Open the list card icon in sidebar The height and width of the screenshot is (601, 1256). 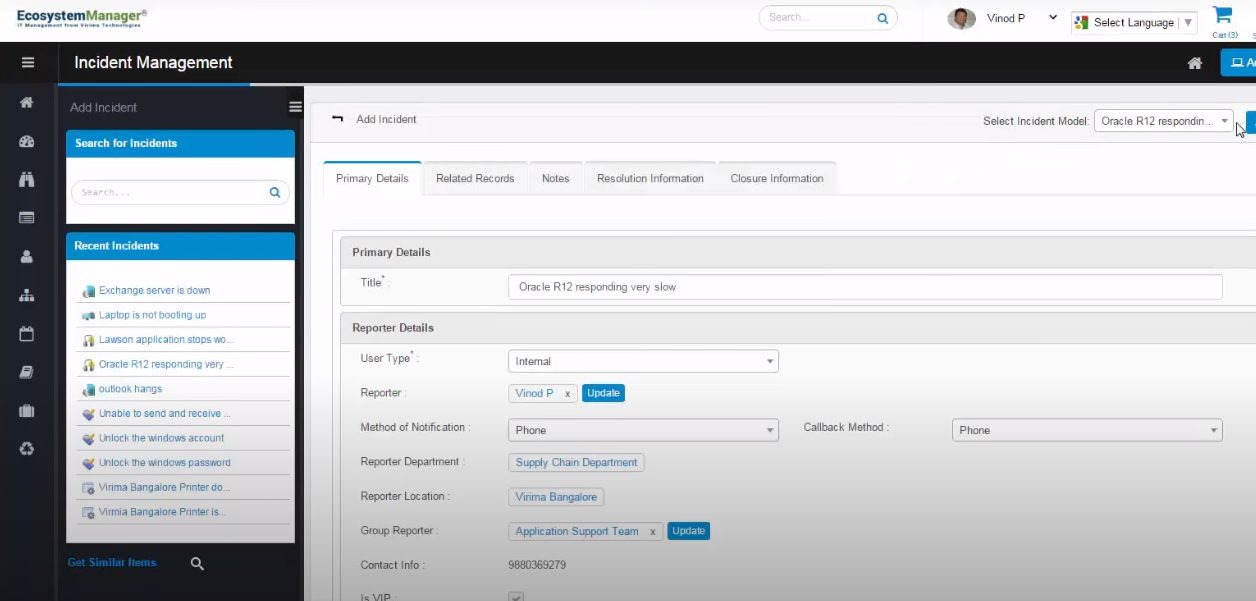click(27, 217)
